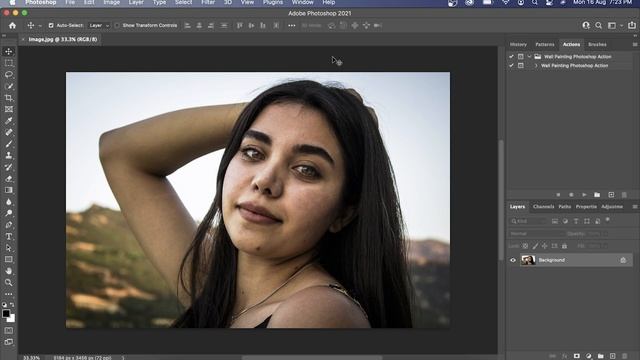Select the Crop tool
This screenshot has height=360, width=640.
coord(9,98)
